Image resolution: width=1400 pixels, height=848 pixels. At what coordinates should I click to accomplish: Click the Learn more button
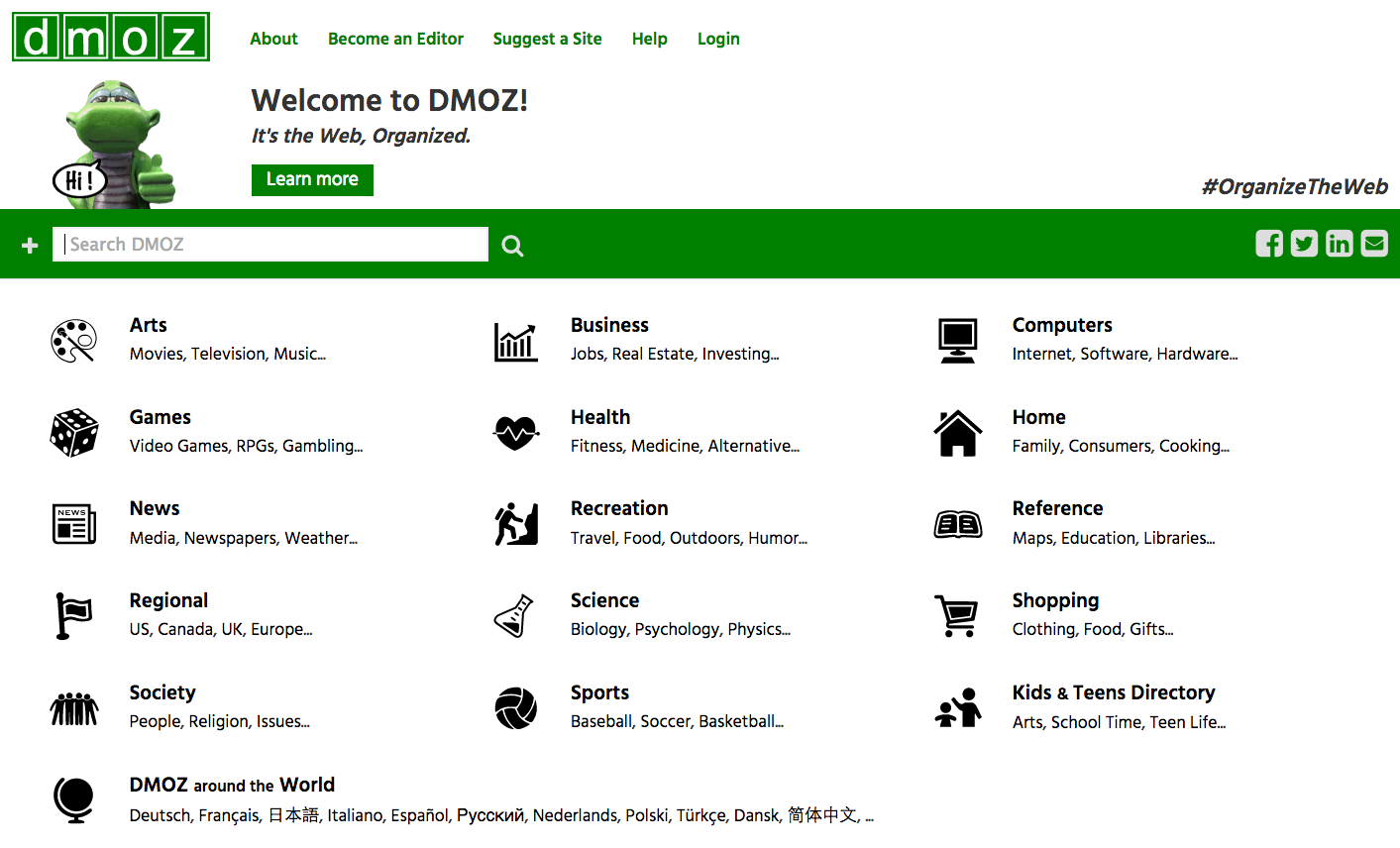(x=312, y=180)
